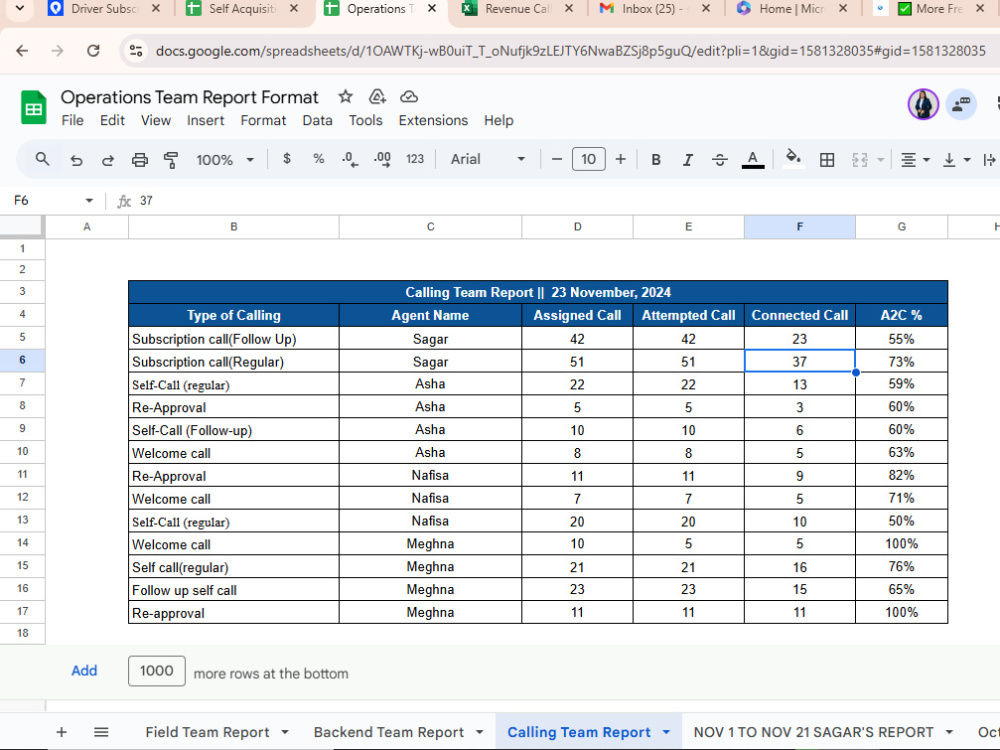Undo the last action
Screen dimensions: 1000x750
click(77, 159)
